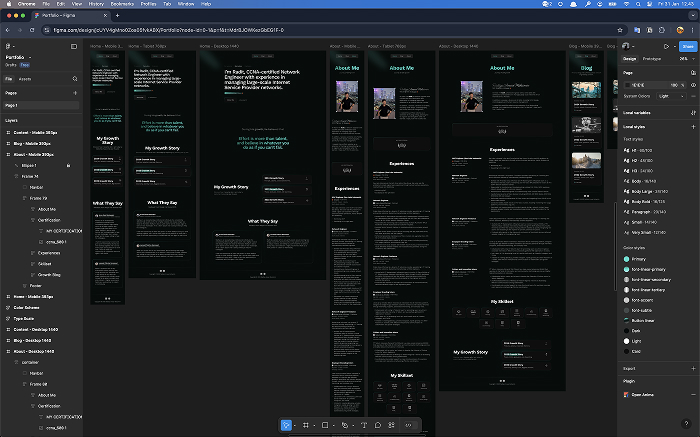The image size is (700, 437).
Task: Select the Frame tool
Action: tap(306, 425)
